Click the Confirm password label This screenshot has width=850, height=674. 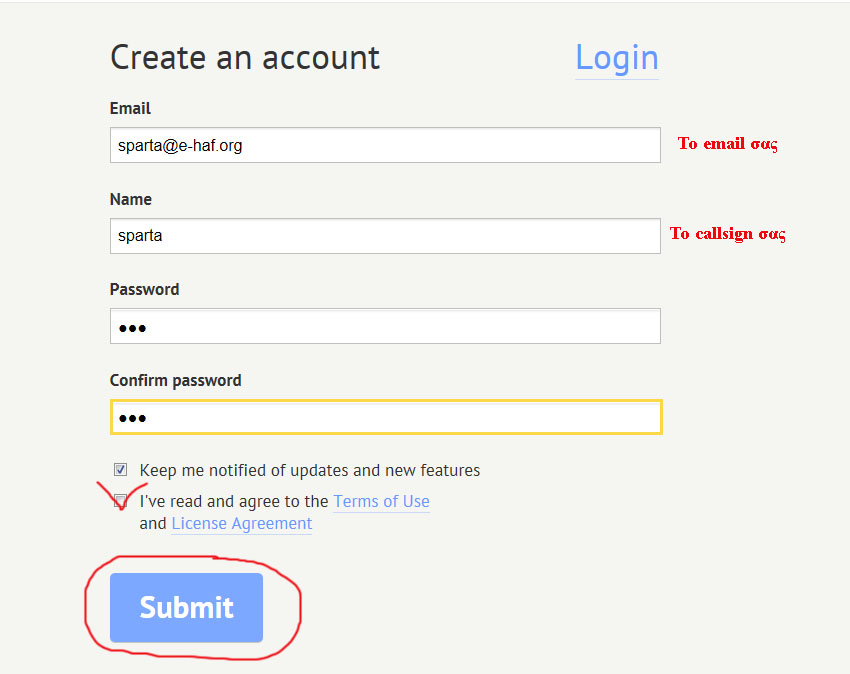click(x=175, y=380)
